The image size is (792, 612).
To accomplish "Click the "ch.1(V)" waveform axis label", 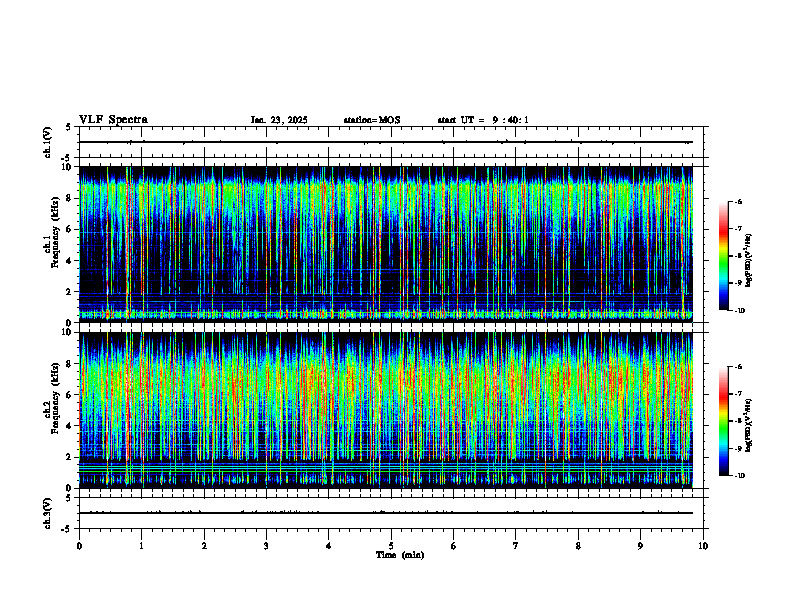I will [x=48, y=142].
